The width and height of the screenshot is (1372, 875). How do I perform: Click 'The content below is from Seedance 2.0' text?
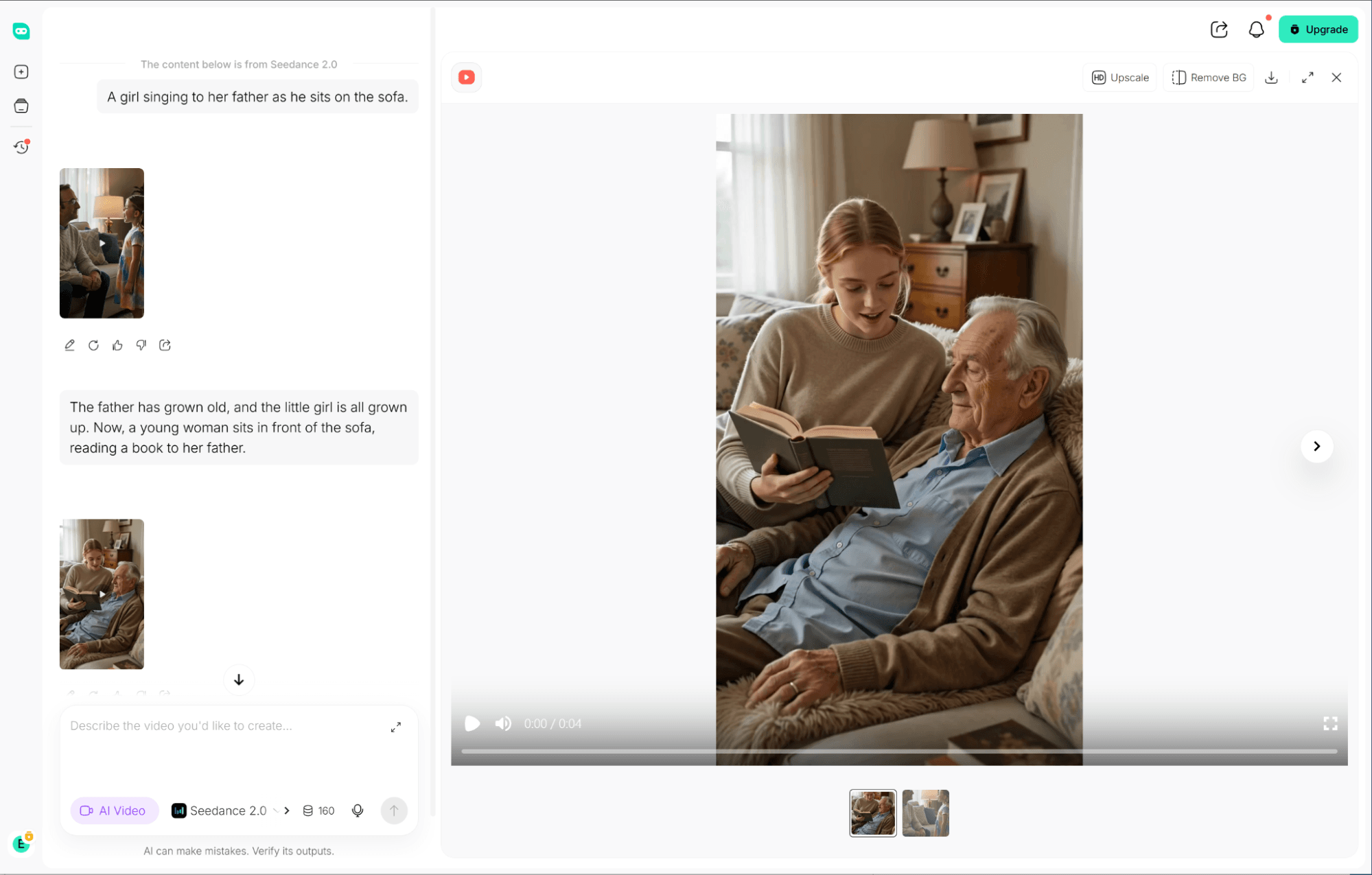tap(239, 65)
